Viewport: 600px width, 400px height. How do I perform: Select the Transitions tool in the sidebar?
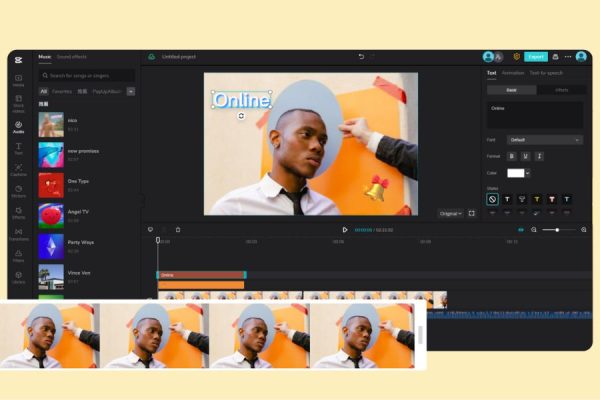point(19,235)
